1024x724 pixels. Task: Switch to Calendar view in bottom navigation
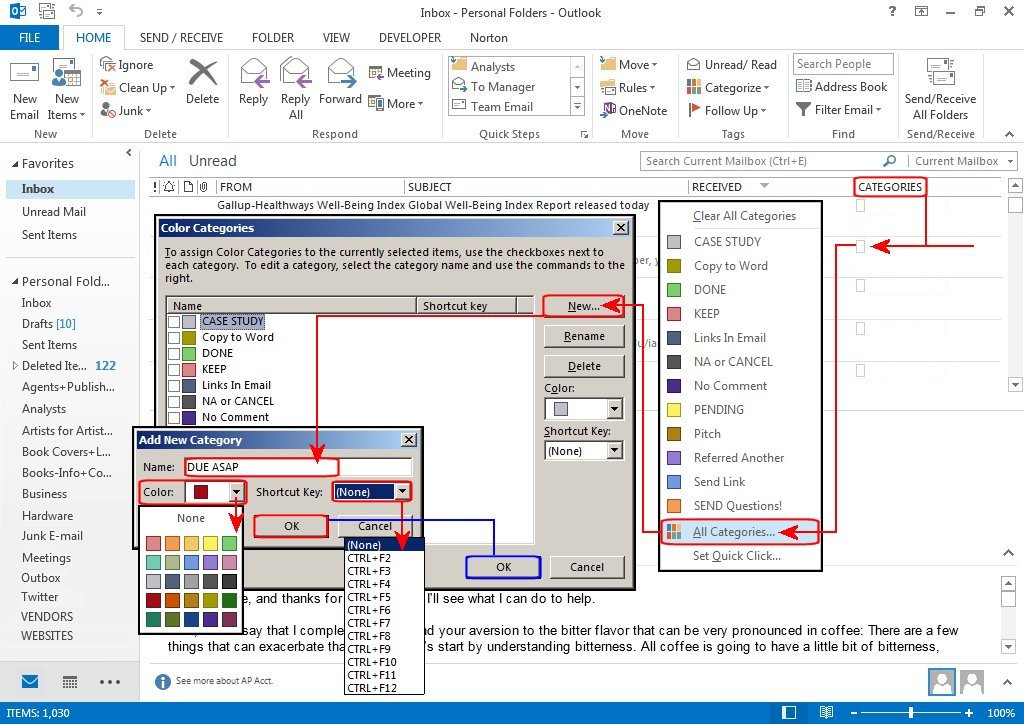(x=70, y=682)
